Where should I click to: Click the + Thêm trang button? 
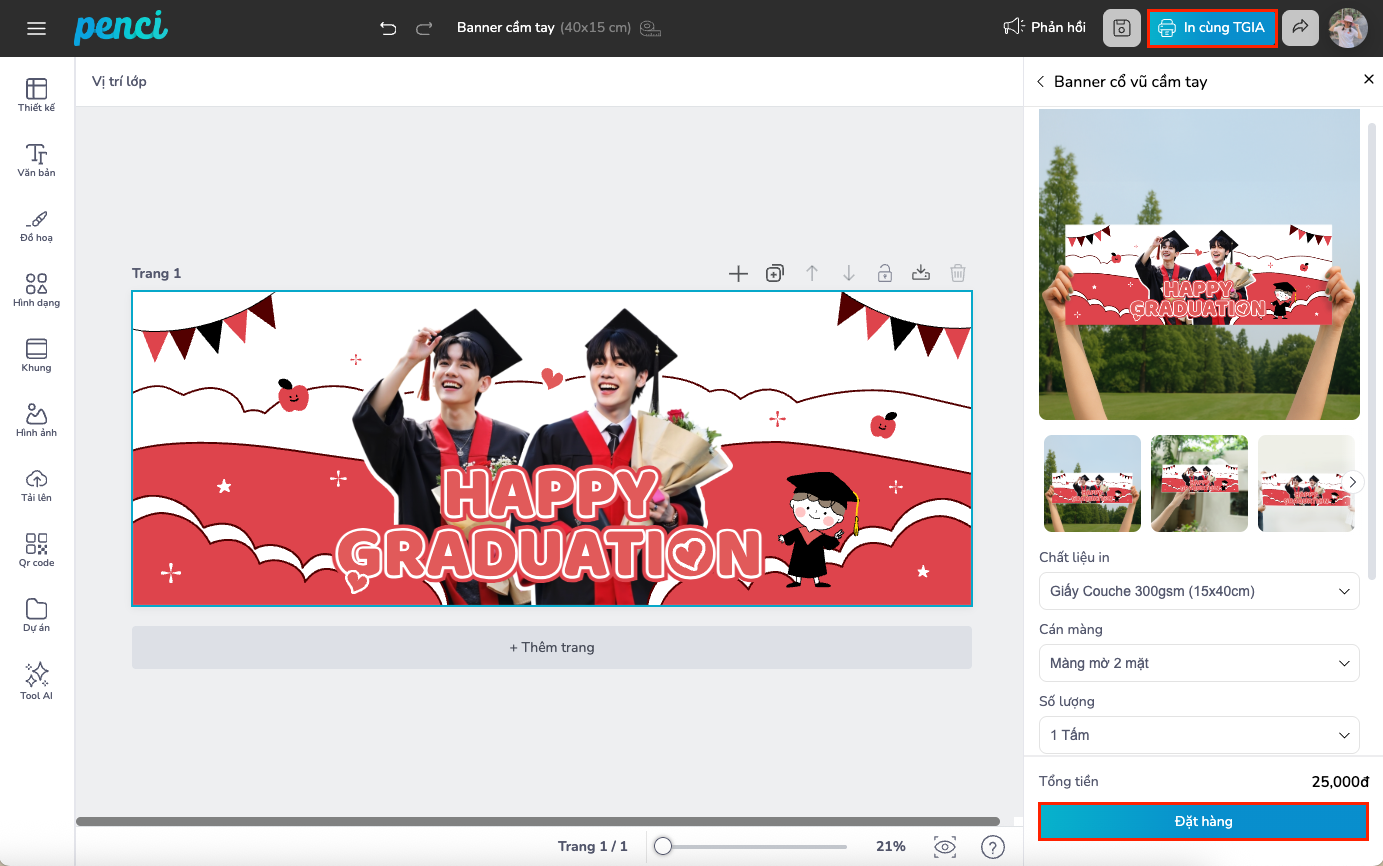tap(551, 647)
